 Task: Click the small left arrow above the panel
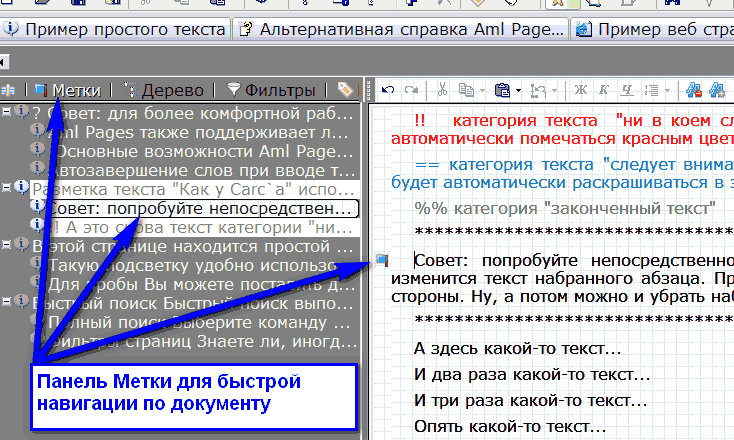click(x=4, y=61)
